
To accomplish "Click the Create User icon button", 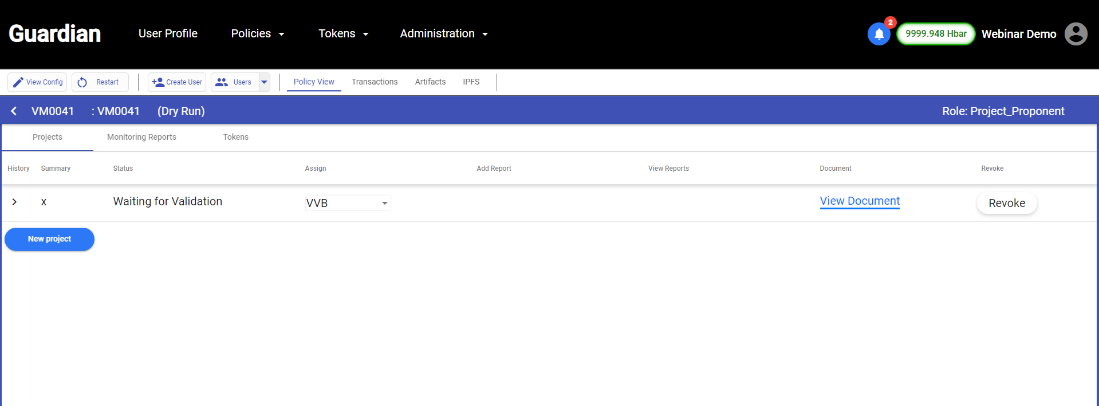I will pos(177,82).
